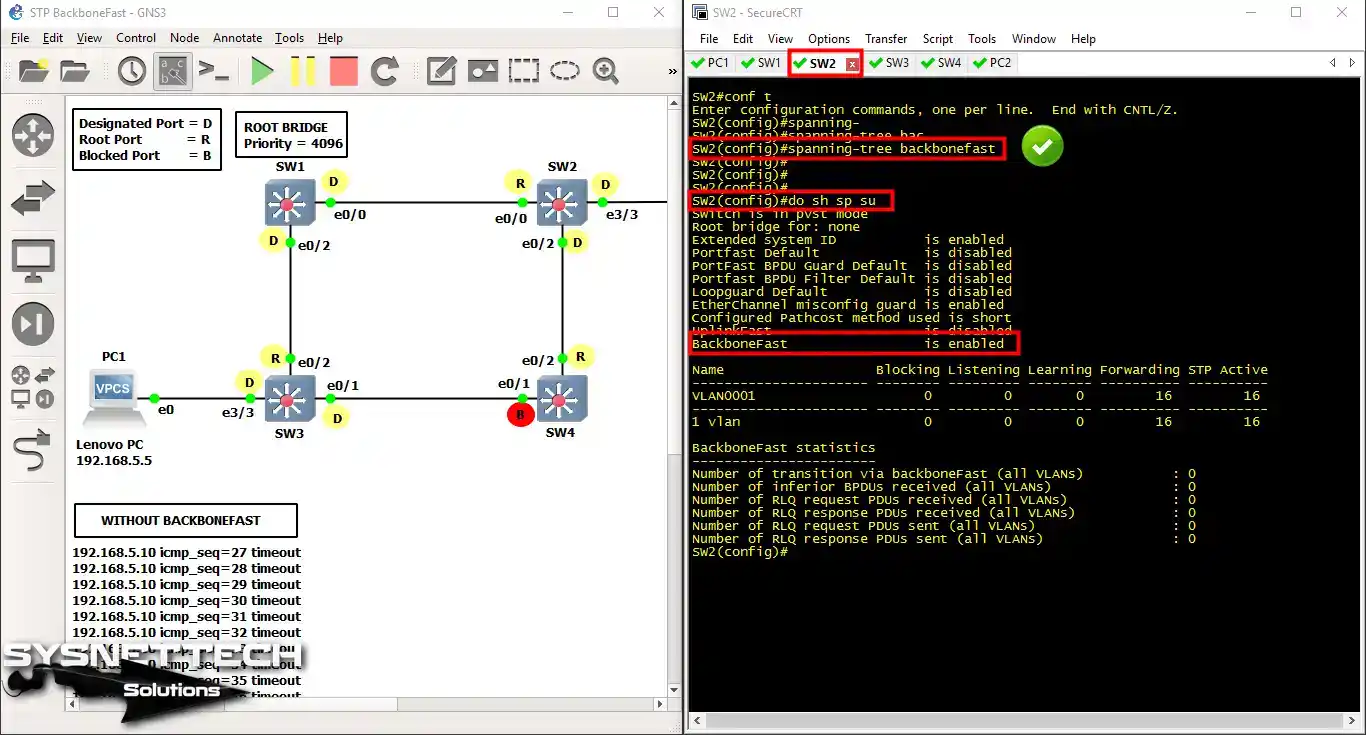Select SW1 switch node in topology

289,203
